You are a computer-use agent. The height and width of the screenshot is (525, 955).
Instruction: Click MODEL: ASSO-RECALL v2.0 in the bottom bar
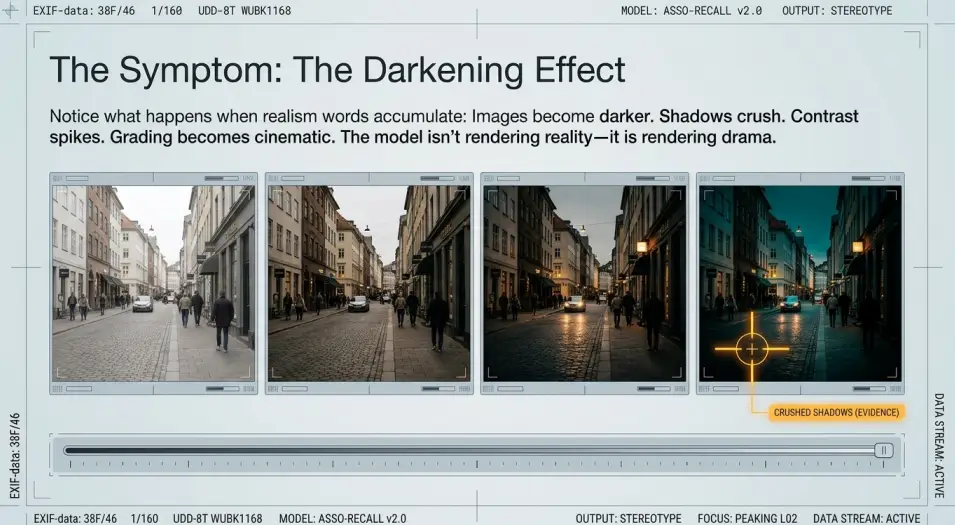[x=342, y=518]
